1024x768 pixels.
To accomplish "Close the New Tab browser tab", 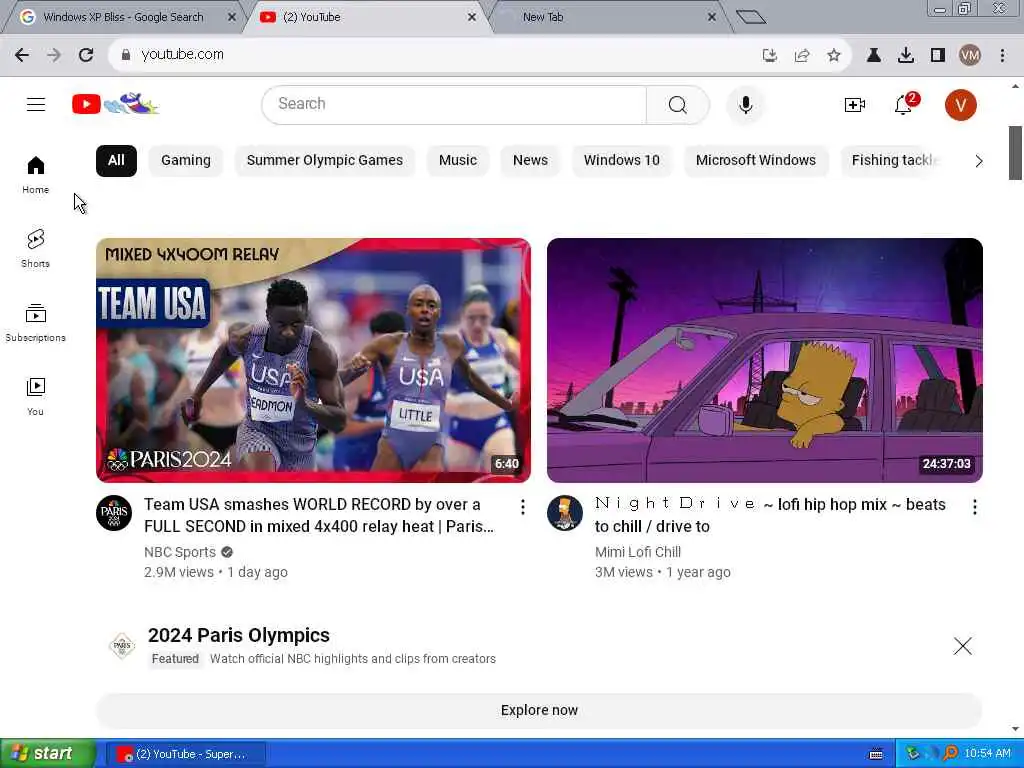I will click(x=712, y=17).
